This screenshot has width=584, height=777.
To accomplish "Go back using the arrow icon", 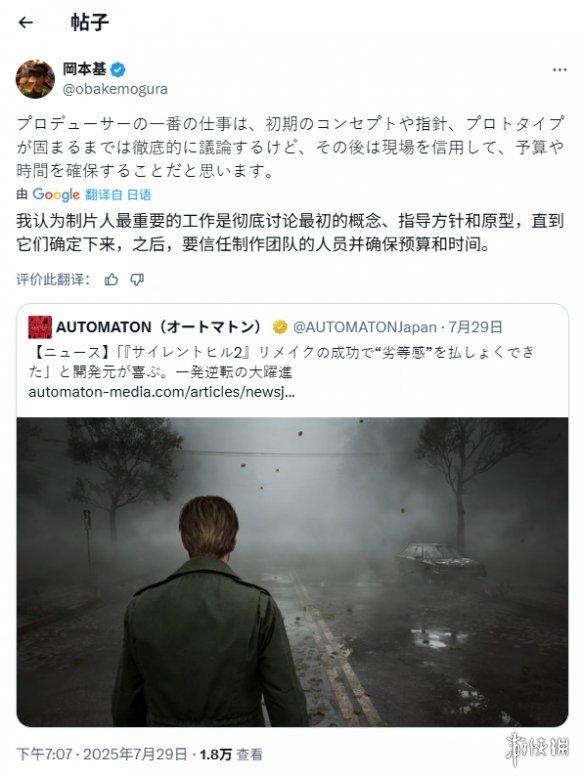I will pos(25,22).
